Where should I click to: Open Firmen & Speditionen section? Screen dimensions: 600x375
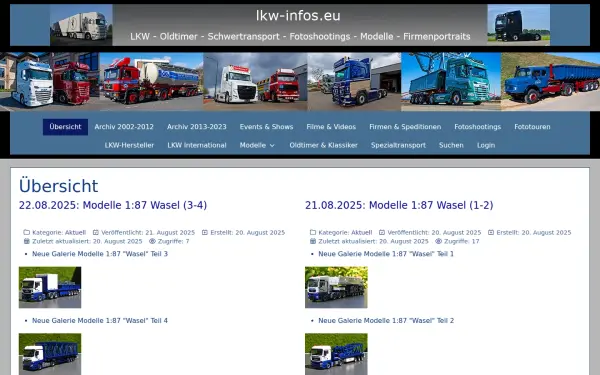[x=405, y=127]
